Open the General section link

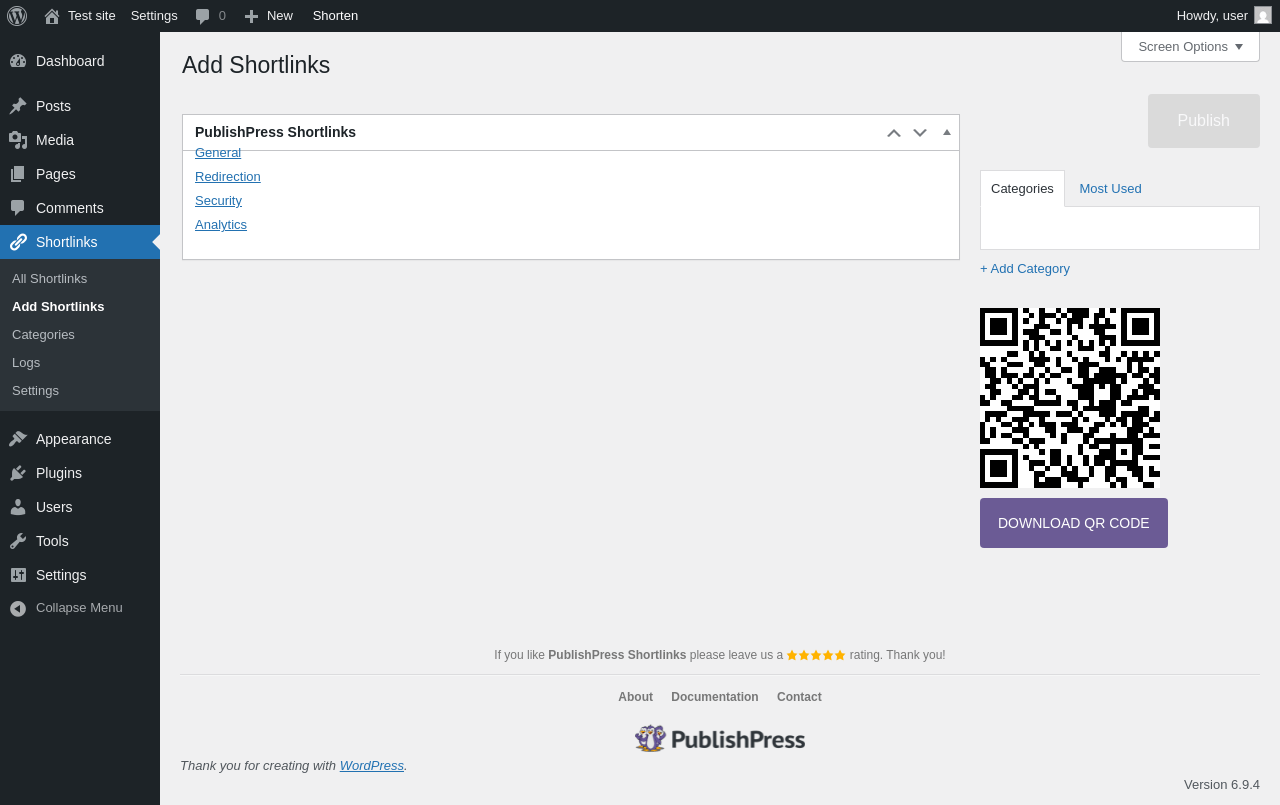(218, 153)
